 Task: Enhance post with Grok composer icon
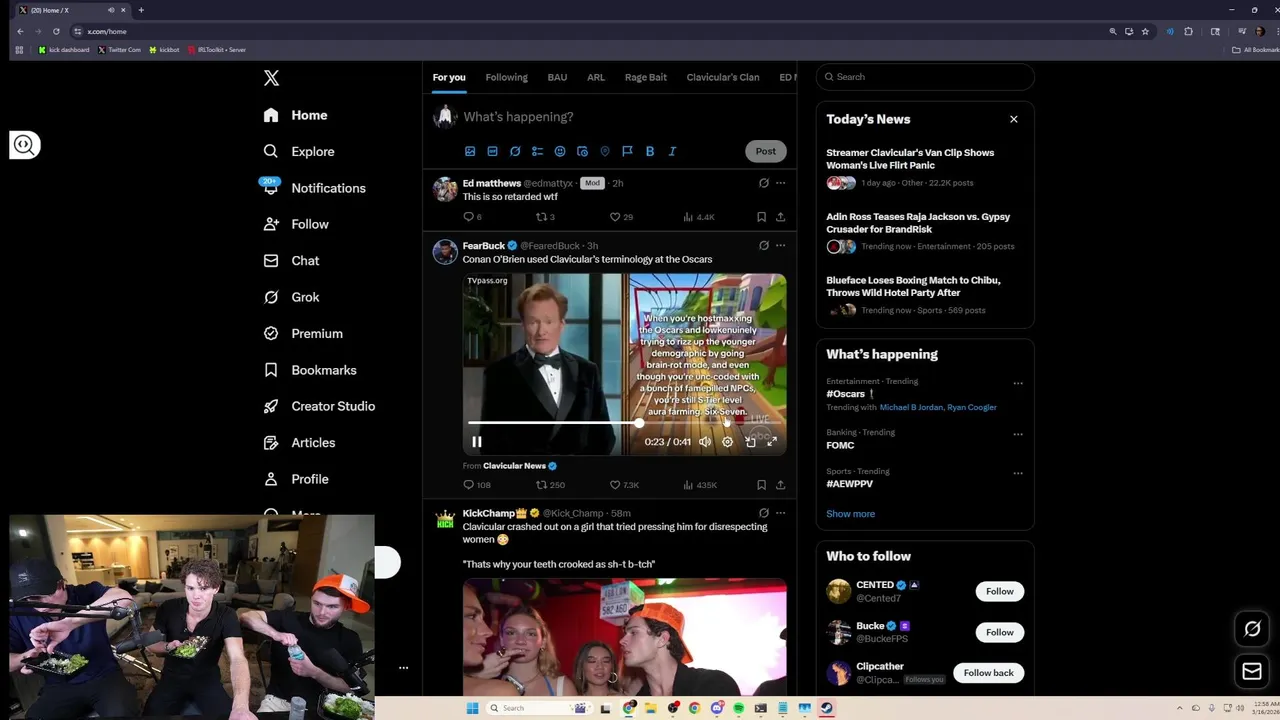(x=515, y=151)
